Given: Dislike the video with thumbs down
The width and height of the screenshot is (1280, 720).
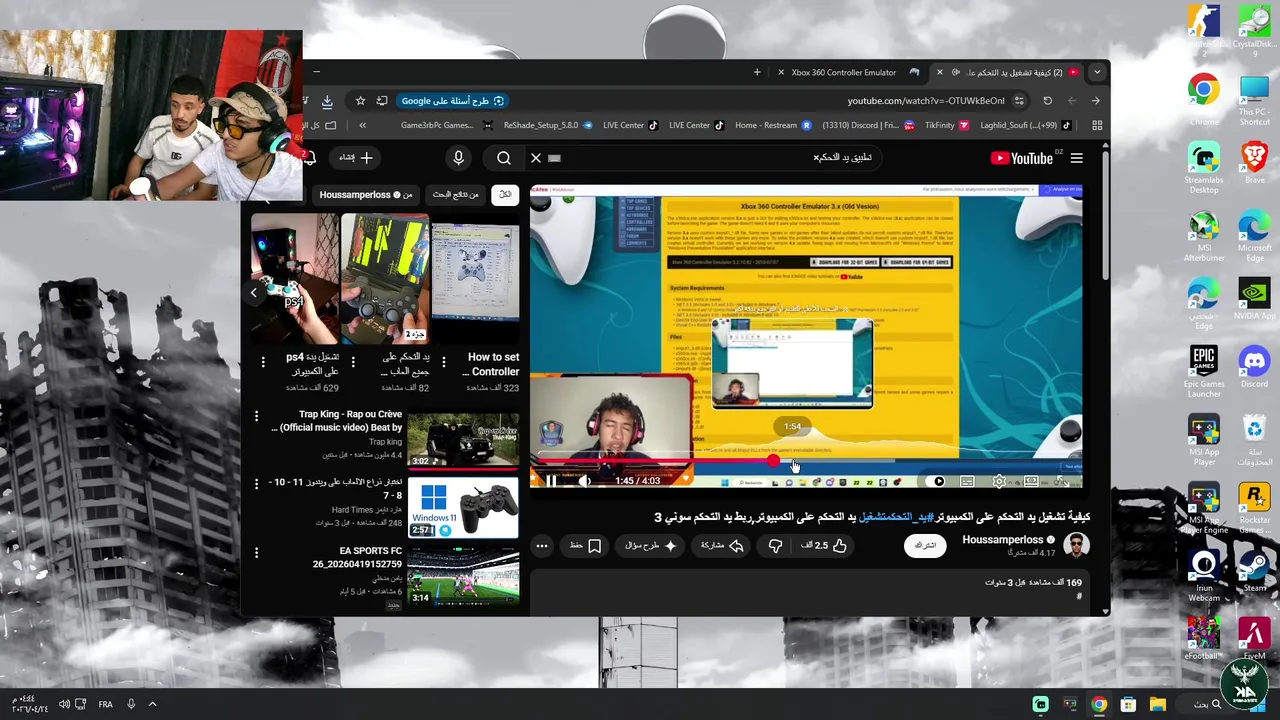Looking at the screenshot, I should [775, 545].
